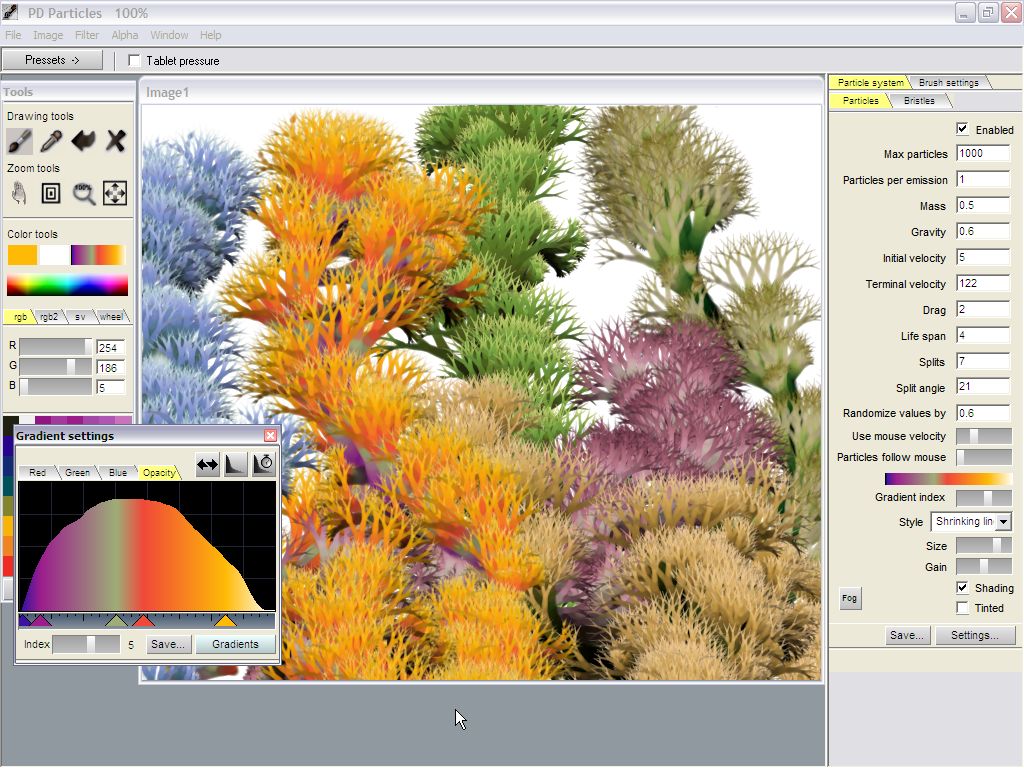Click the four-arrow fit-to-window icon
The width and height of the screenshot is (1024, 768).
point(115,193)
